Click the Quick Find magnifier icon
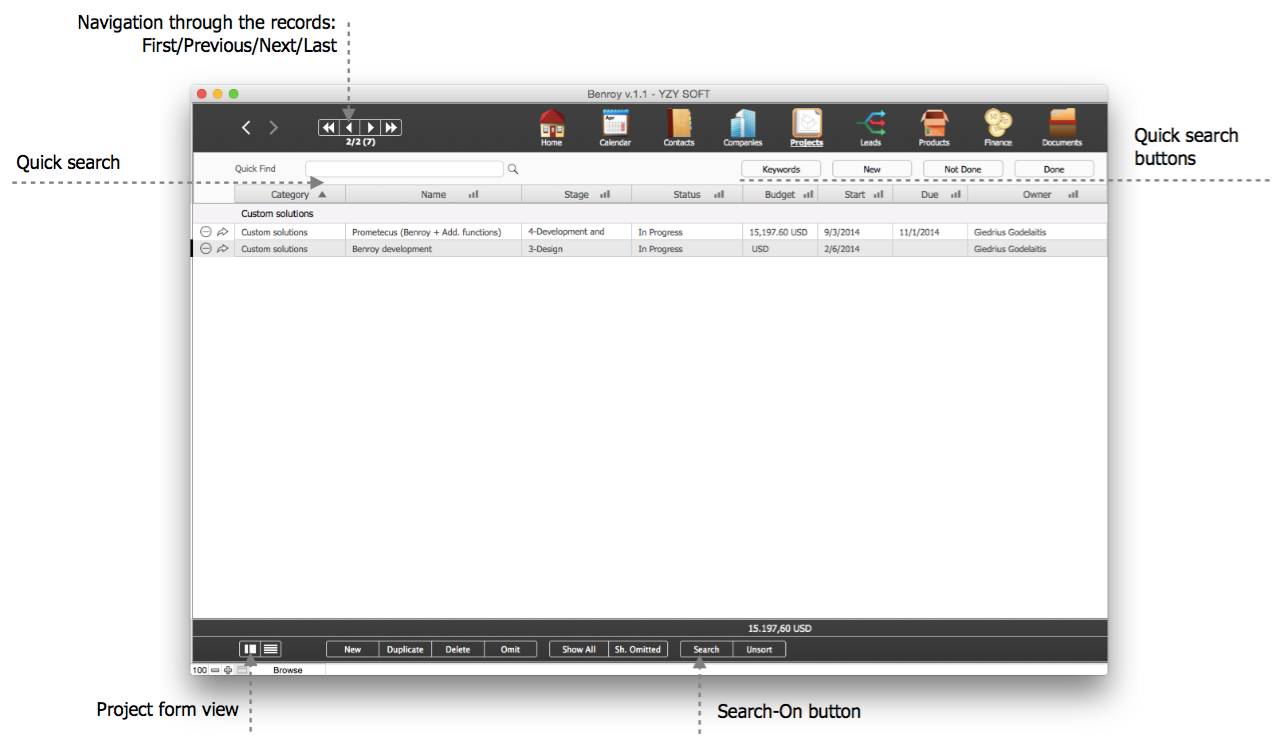Viewport: 1285px width, 743px height. pos(513,169)
